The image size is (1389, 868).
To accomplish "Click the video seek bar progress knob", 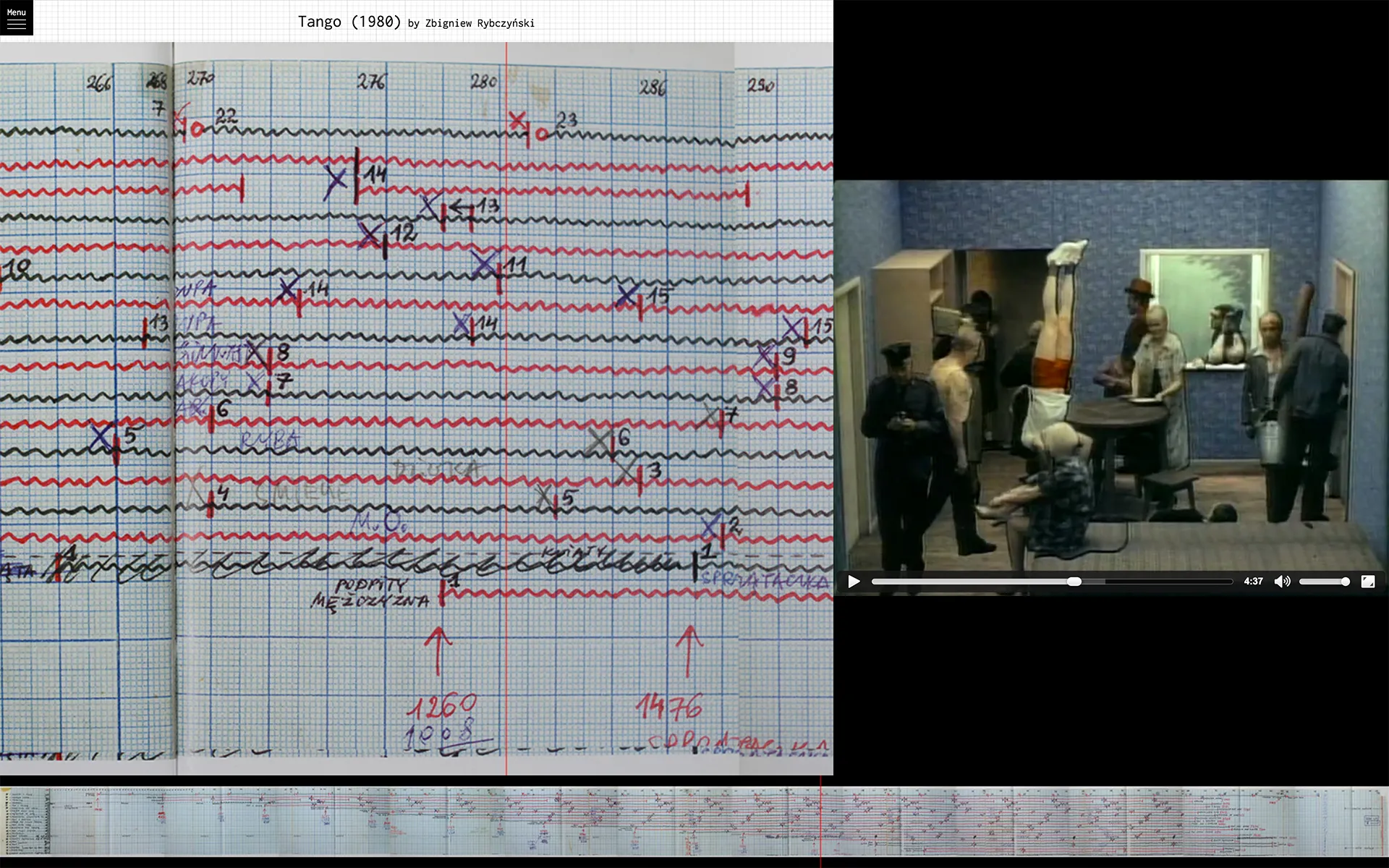I will click(x=1074, y=582).
